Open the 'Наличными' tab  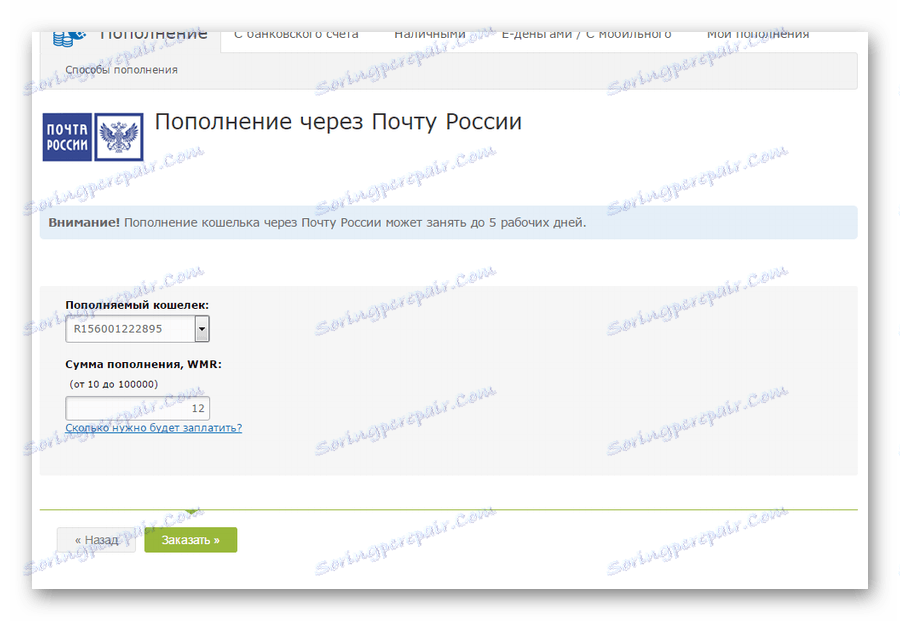429,36
